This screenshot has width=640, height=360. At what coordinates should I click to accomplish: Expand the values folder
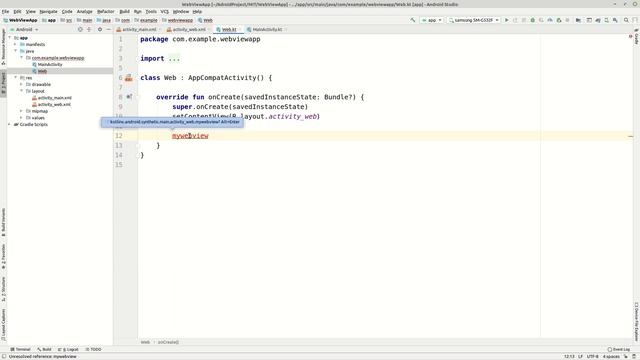pyautogui.click(x=22, y=118)
